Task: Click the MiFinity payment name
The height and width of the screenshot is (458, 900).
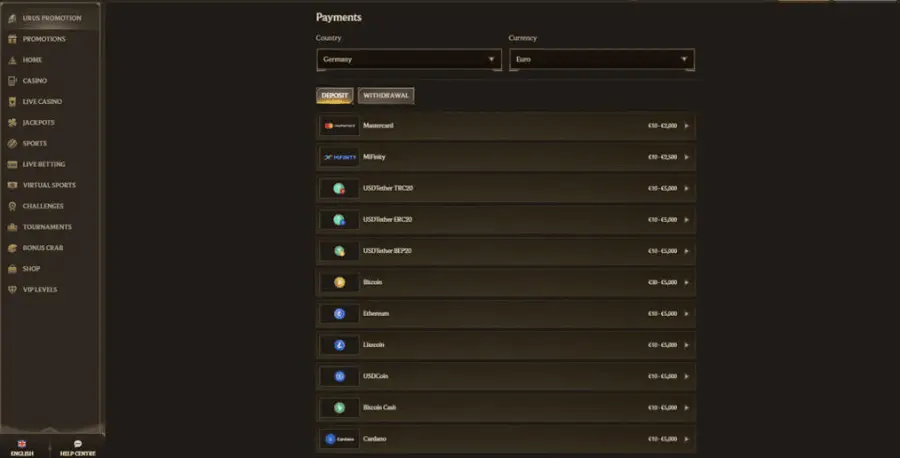Action: [x=374, y=157]
